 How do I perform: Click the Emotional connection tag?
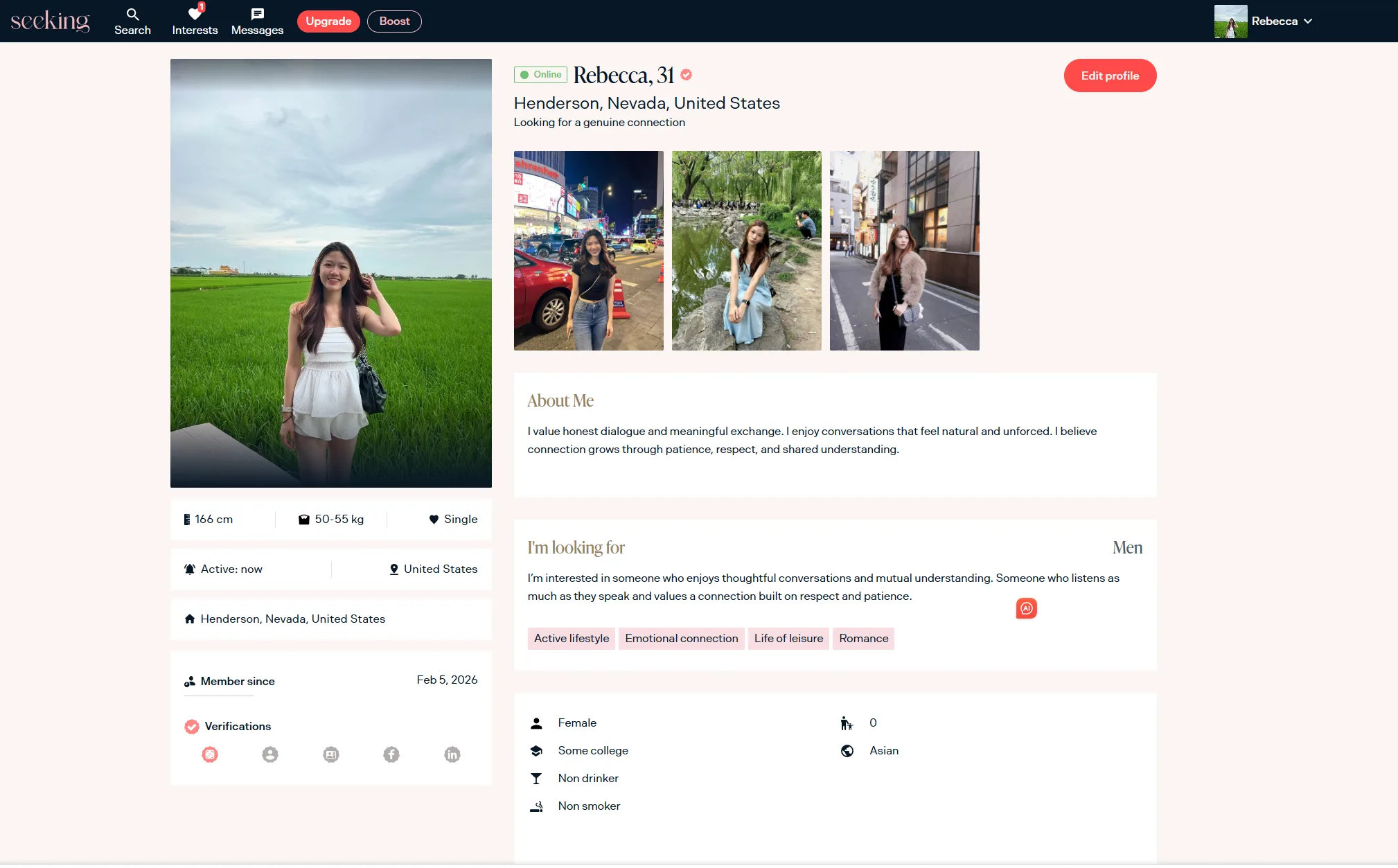click(x=681, y=639)
